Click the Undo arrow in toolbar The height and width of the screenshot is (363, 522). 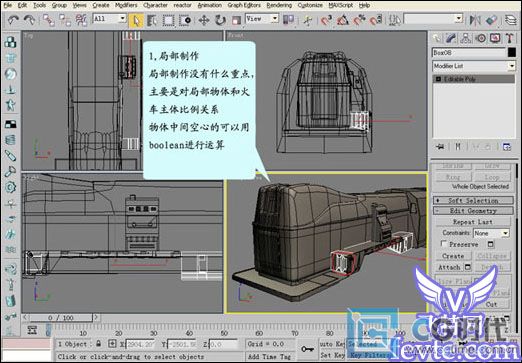[x=13, y=20]
